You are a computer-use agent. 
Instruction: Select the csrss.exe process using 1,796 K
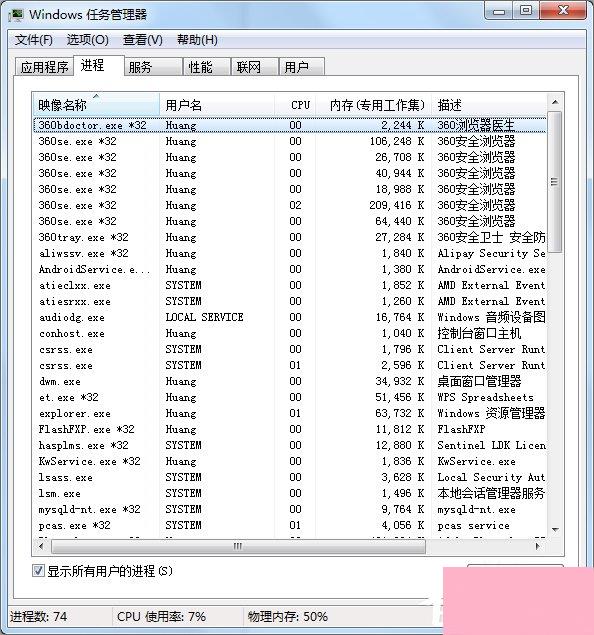tap(290, 349)
